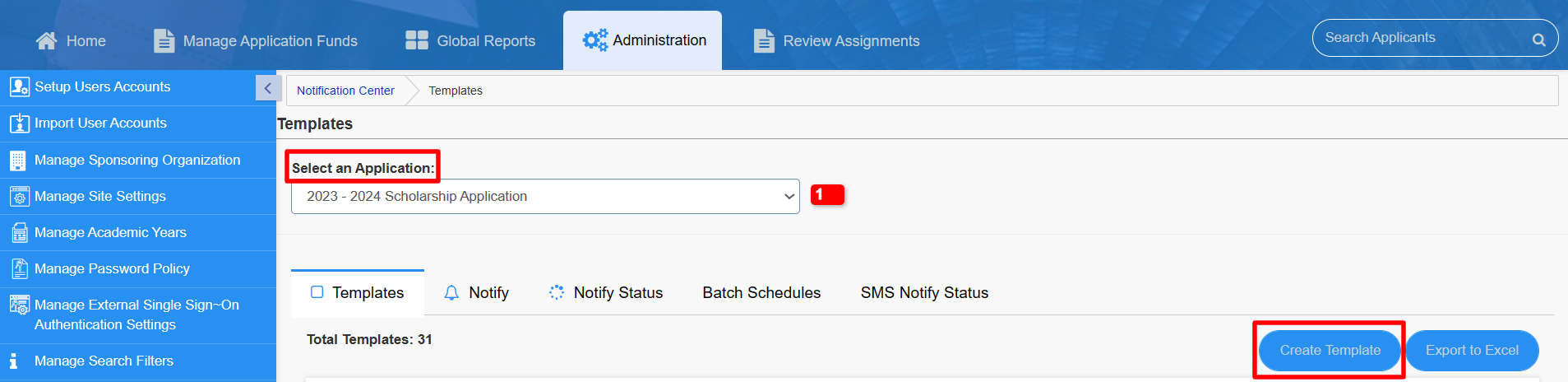Open the Notification Center breadcrumb link
Viewport: 1568px width, 382px height.
tap(345, 91)
